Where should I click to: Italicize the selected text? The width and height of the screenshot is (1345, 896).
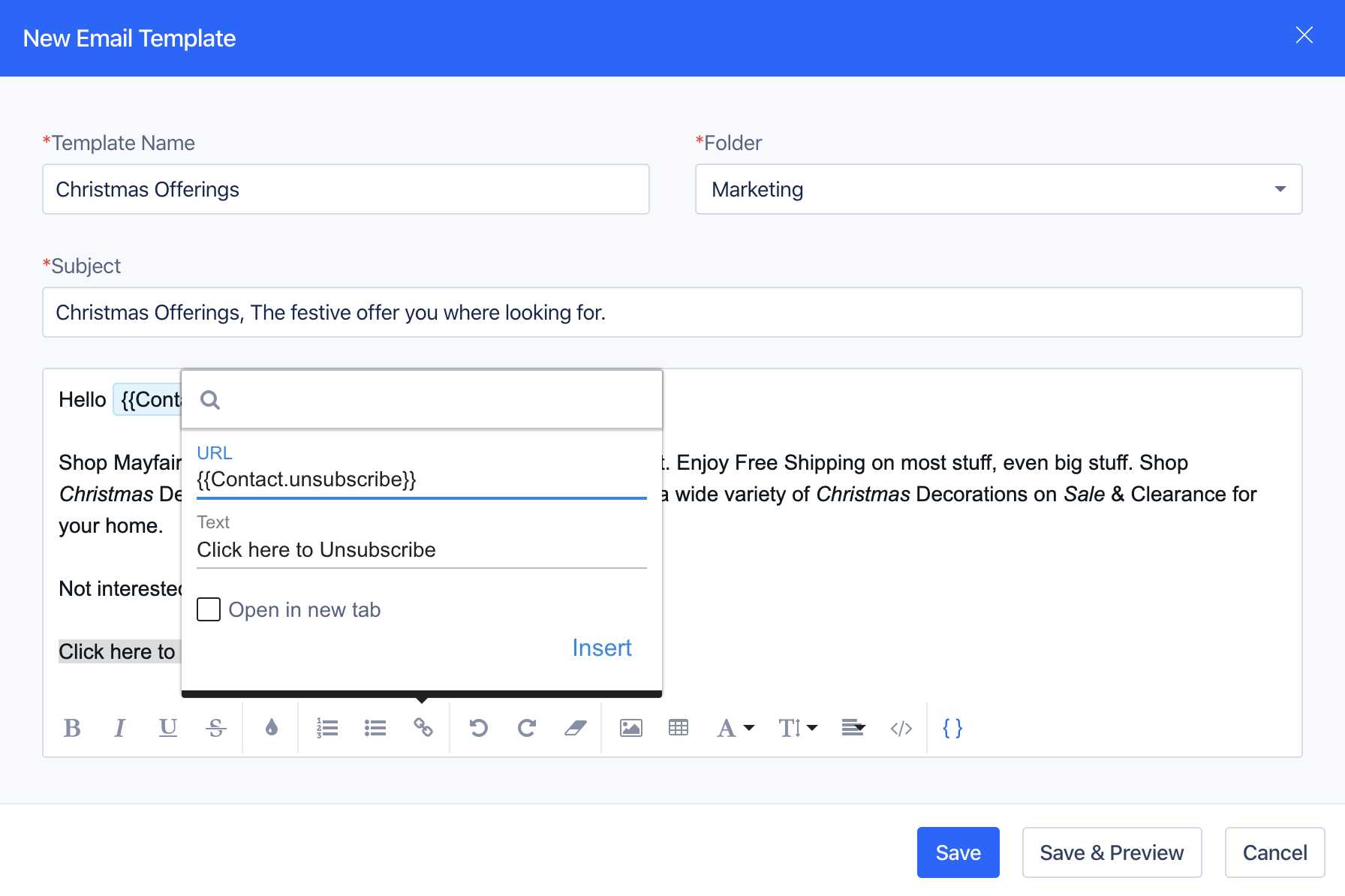coord(120,727)
